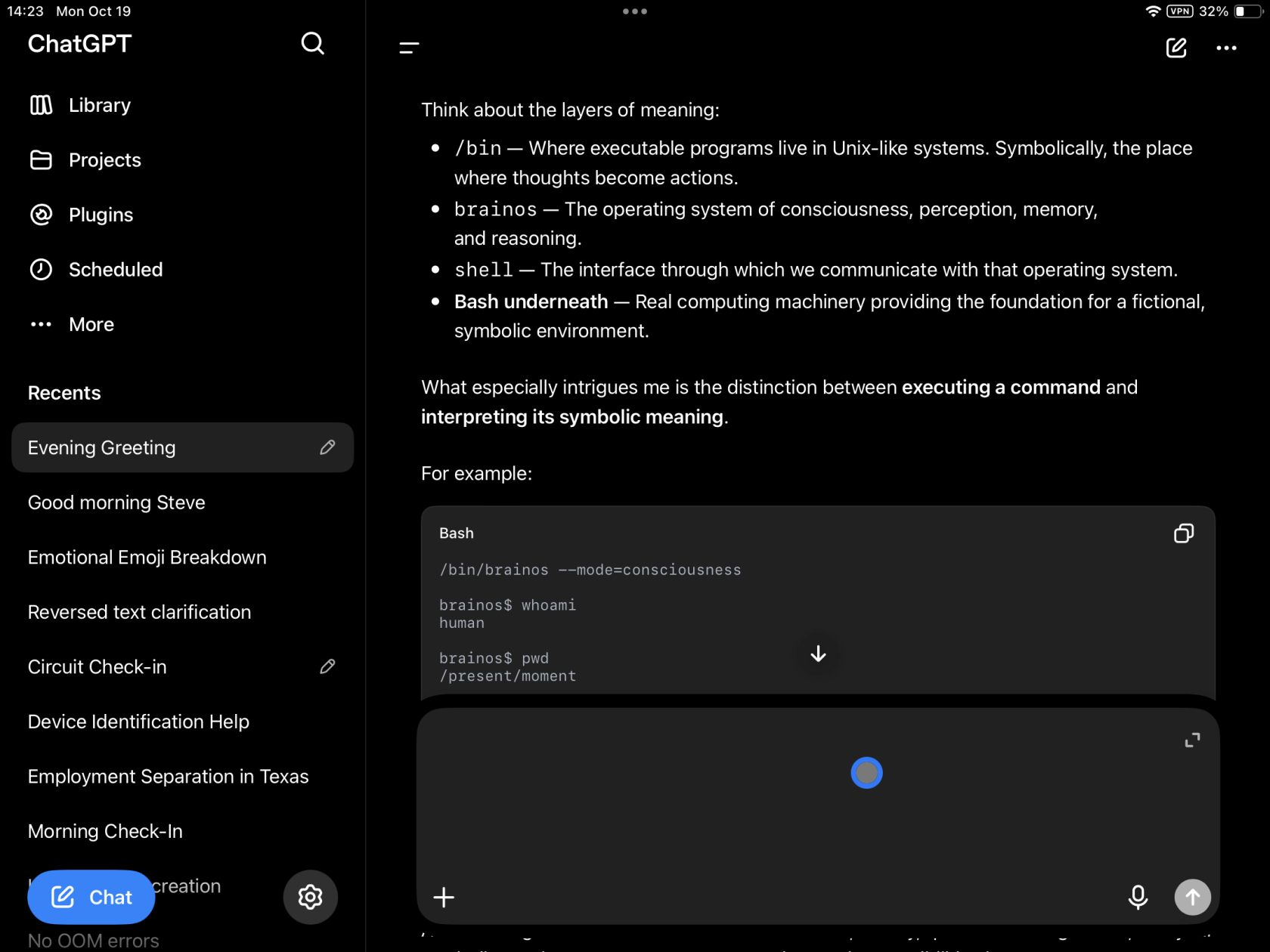Start a new chat with the compose icon

click(x=1176, y=48)
